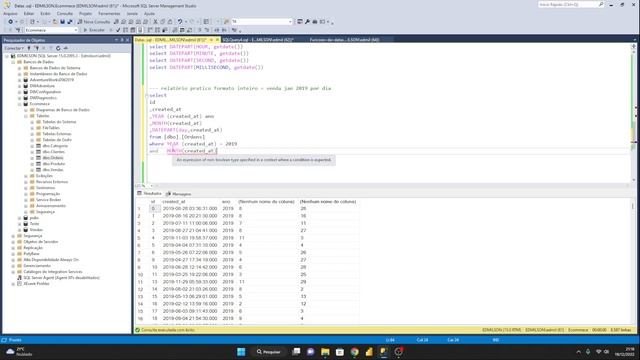Open the Editar menu
Image resolution: width=640 pixels, height=360 pixels.
(x=29, y=13)
